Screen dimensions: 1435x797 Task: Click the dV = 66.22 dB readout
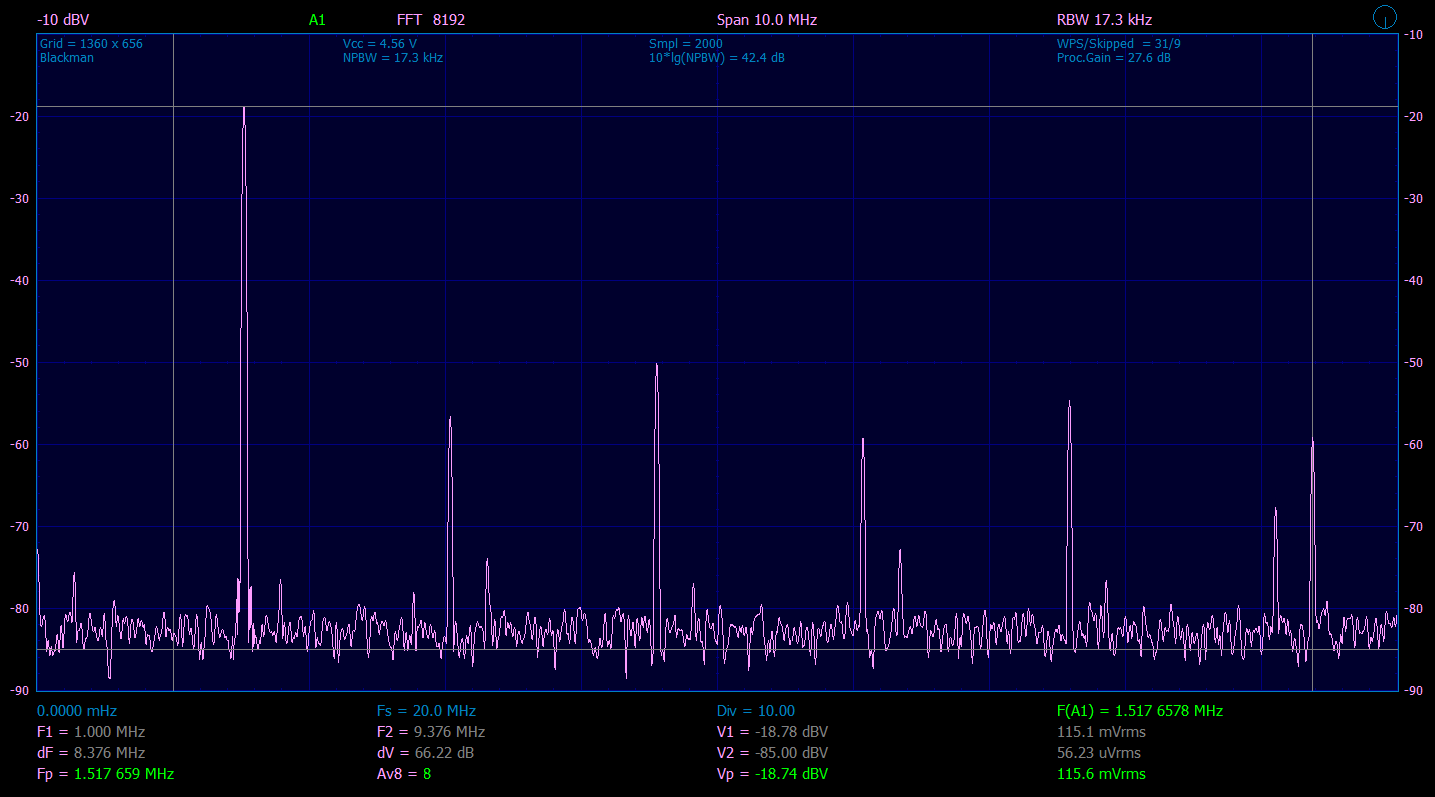point(425,753)
